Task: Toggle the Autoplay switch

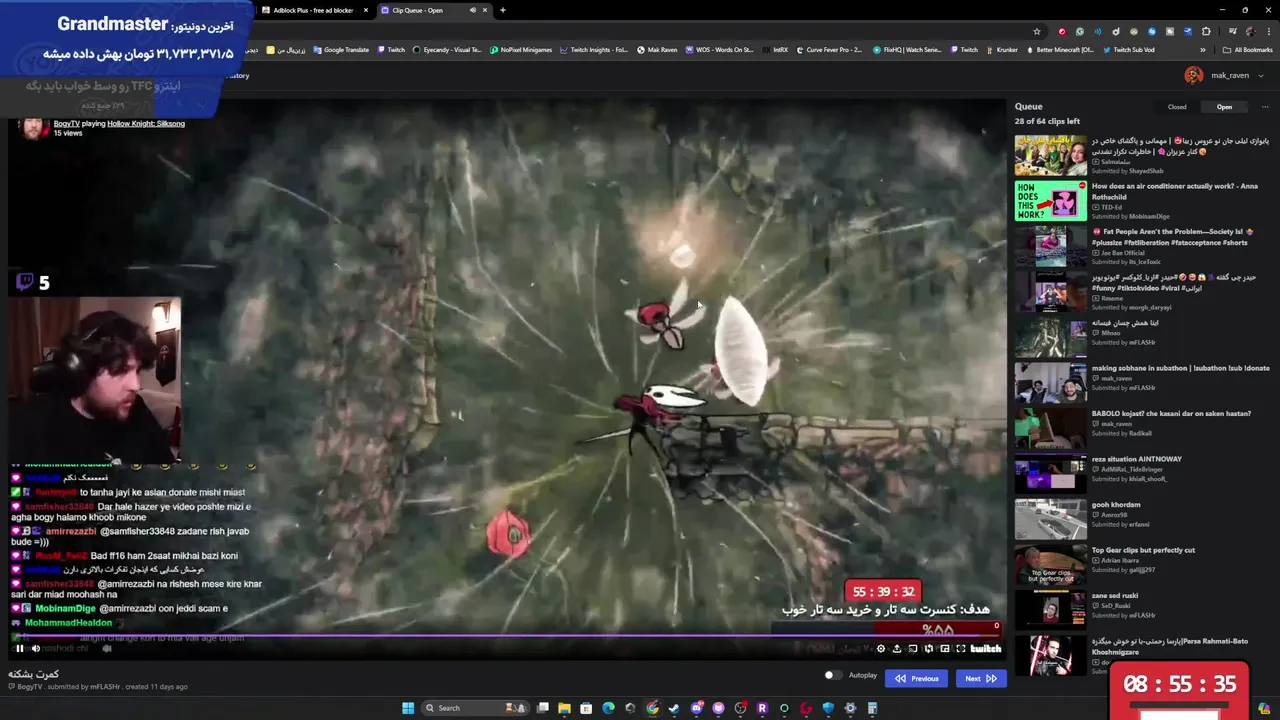Action: [x=832, y=676]
